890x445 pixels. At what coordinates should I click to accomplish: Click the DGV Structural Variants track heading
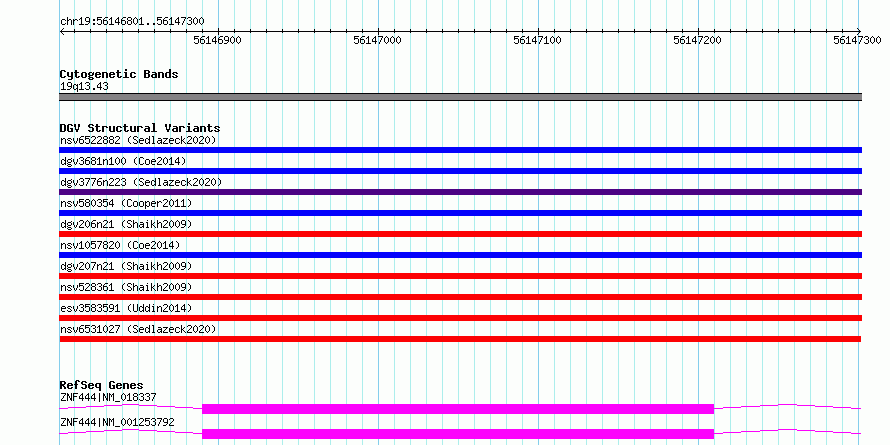140,128
